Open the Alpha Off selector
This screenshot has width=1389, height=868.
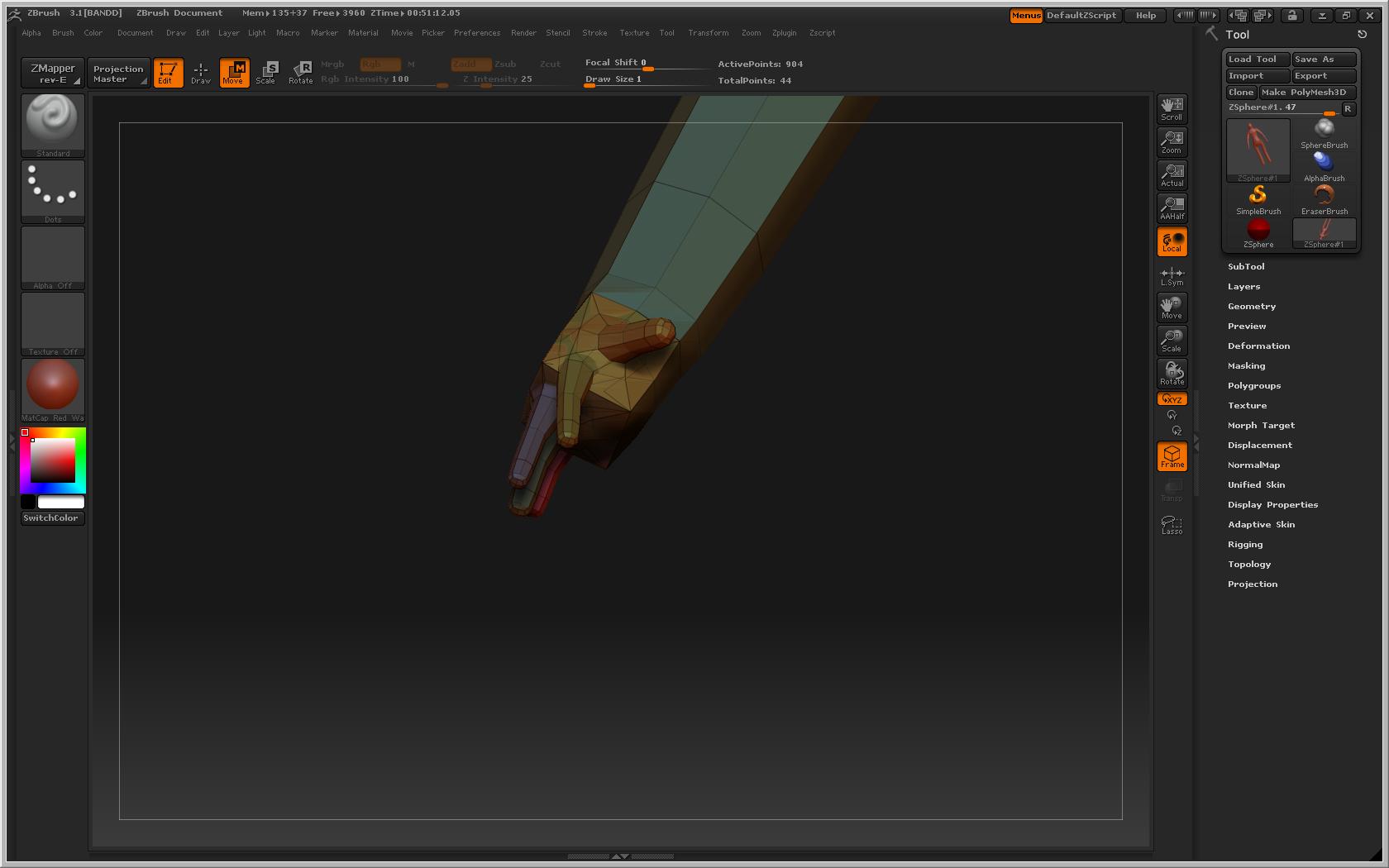tap(53, 258)
